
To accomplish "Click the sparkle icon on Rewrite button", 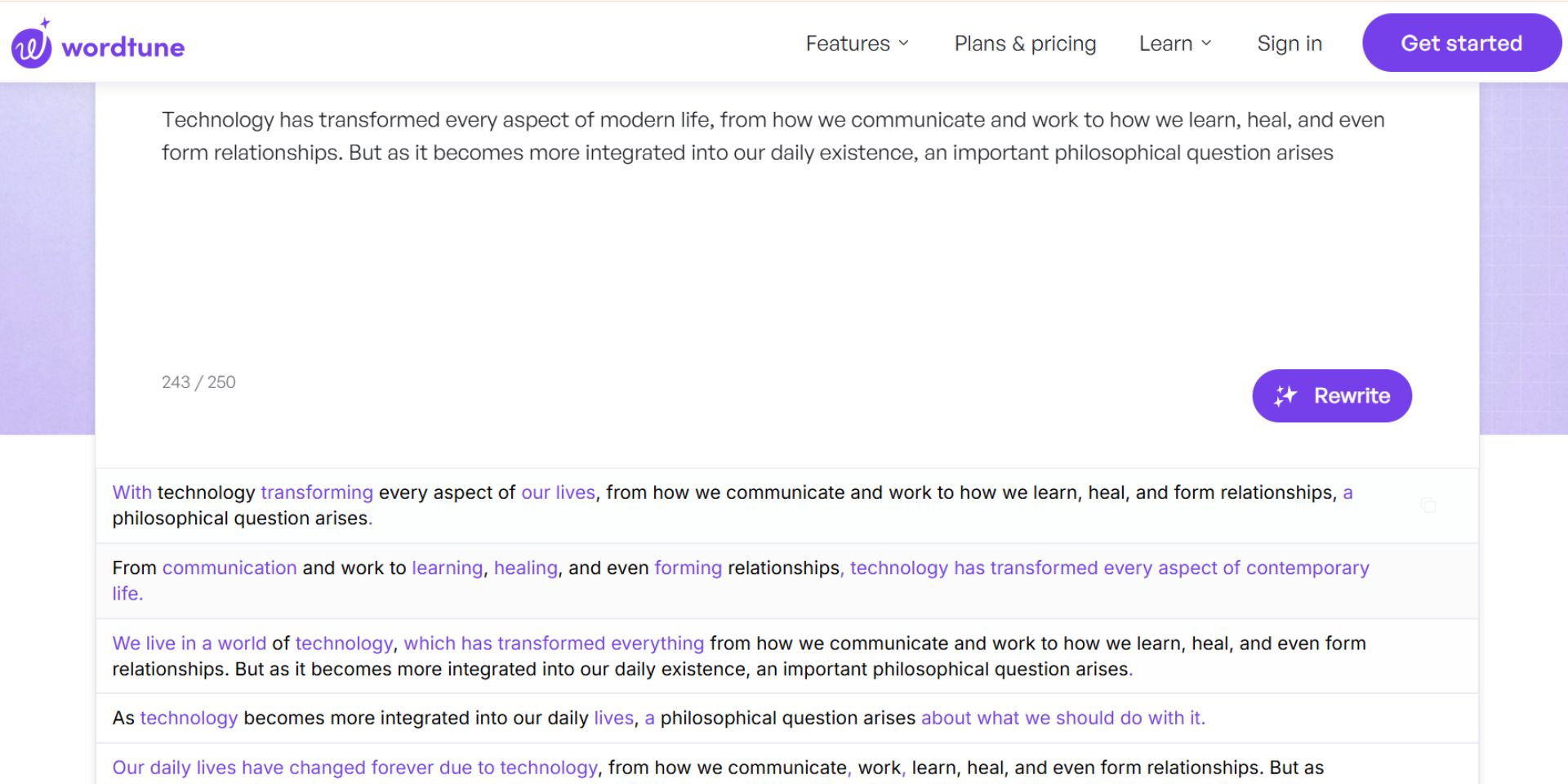I will point(1285,396).
